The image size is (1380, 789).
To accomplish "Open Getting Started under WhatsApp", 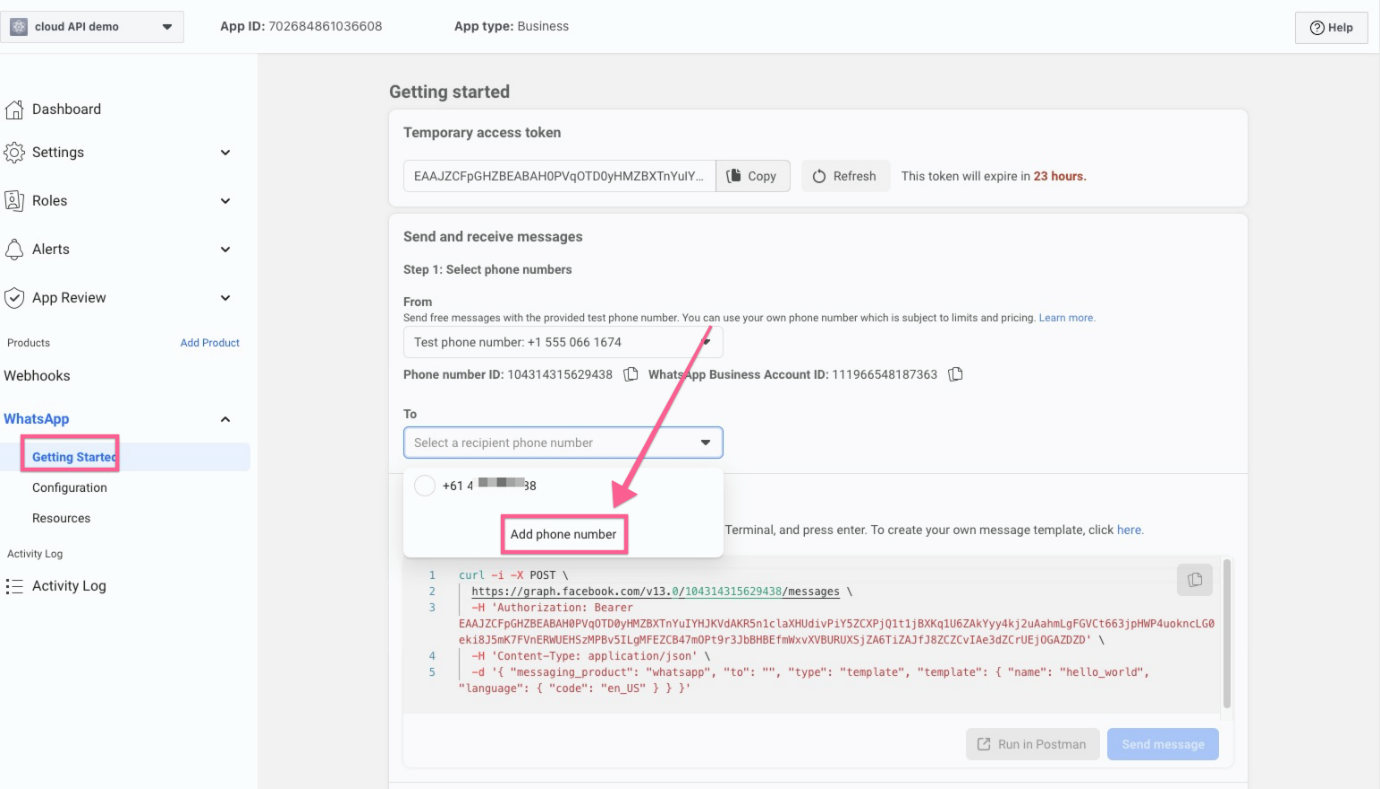I will [x=75, y=457].
